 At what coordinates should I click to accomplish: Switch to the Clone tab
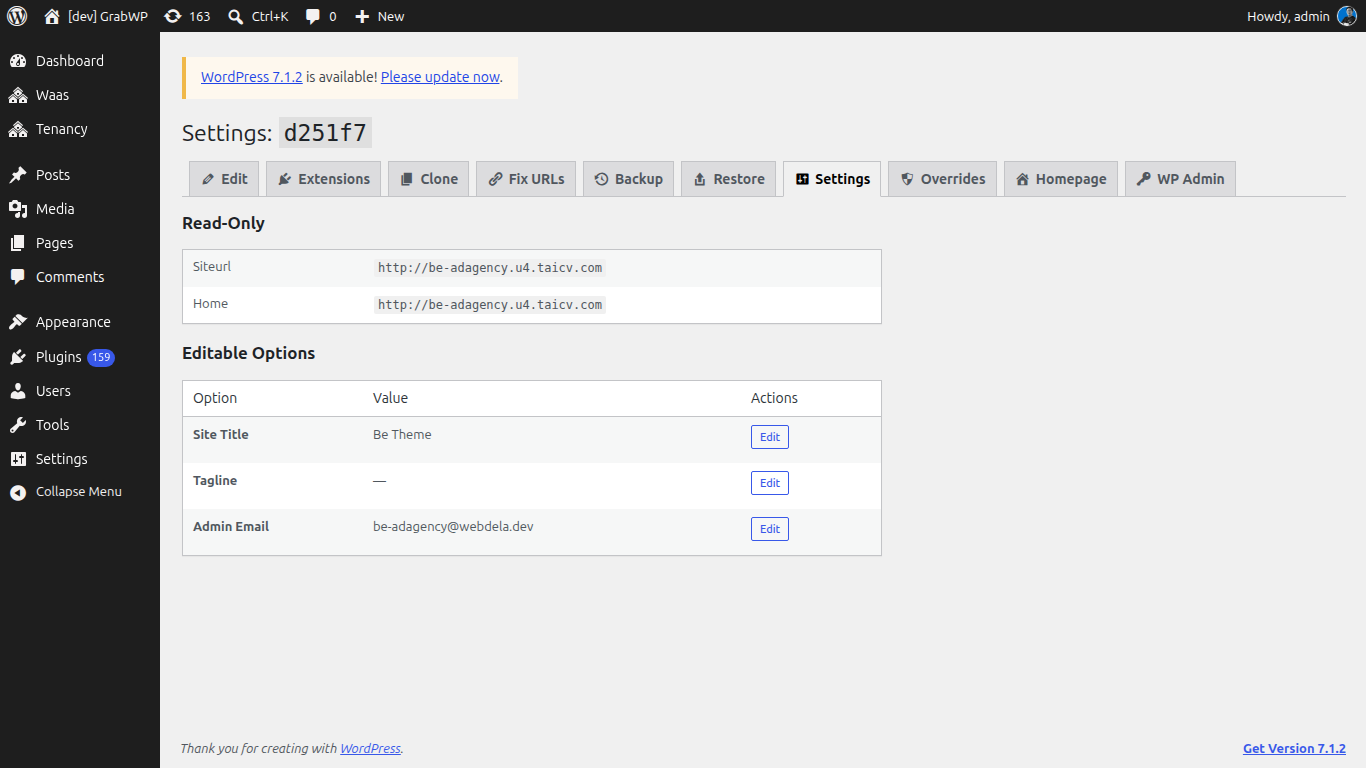pos(428,179)
